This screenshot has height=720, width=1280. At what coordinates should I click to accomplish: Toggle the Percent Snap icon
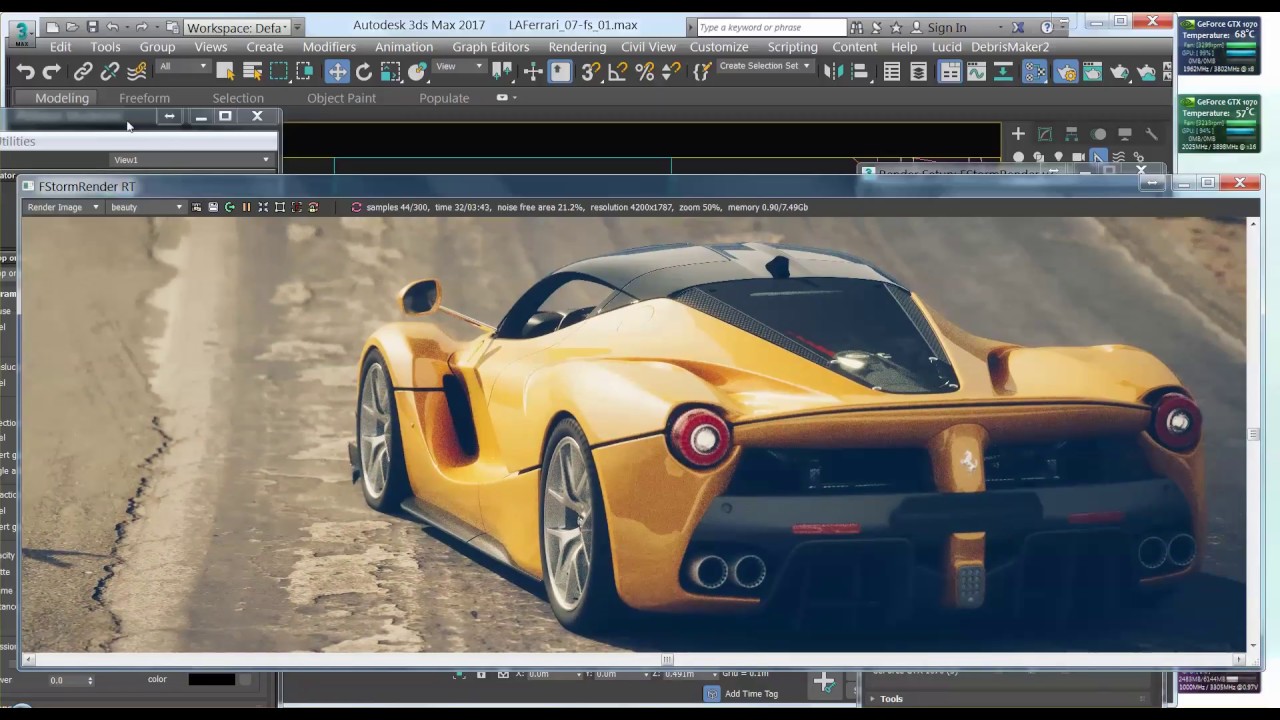[645, 71]
